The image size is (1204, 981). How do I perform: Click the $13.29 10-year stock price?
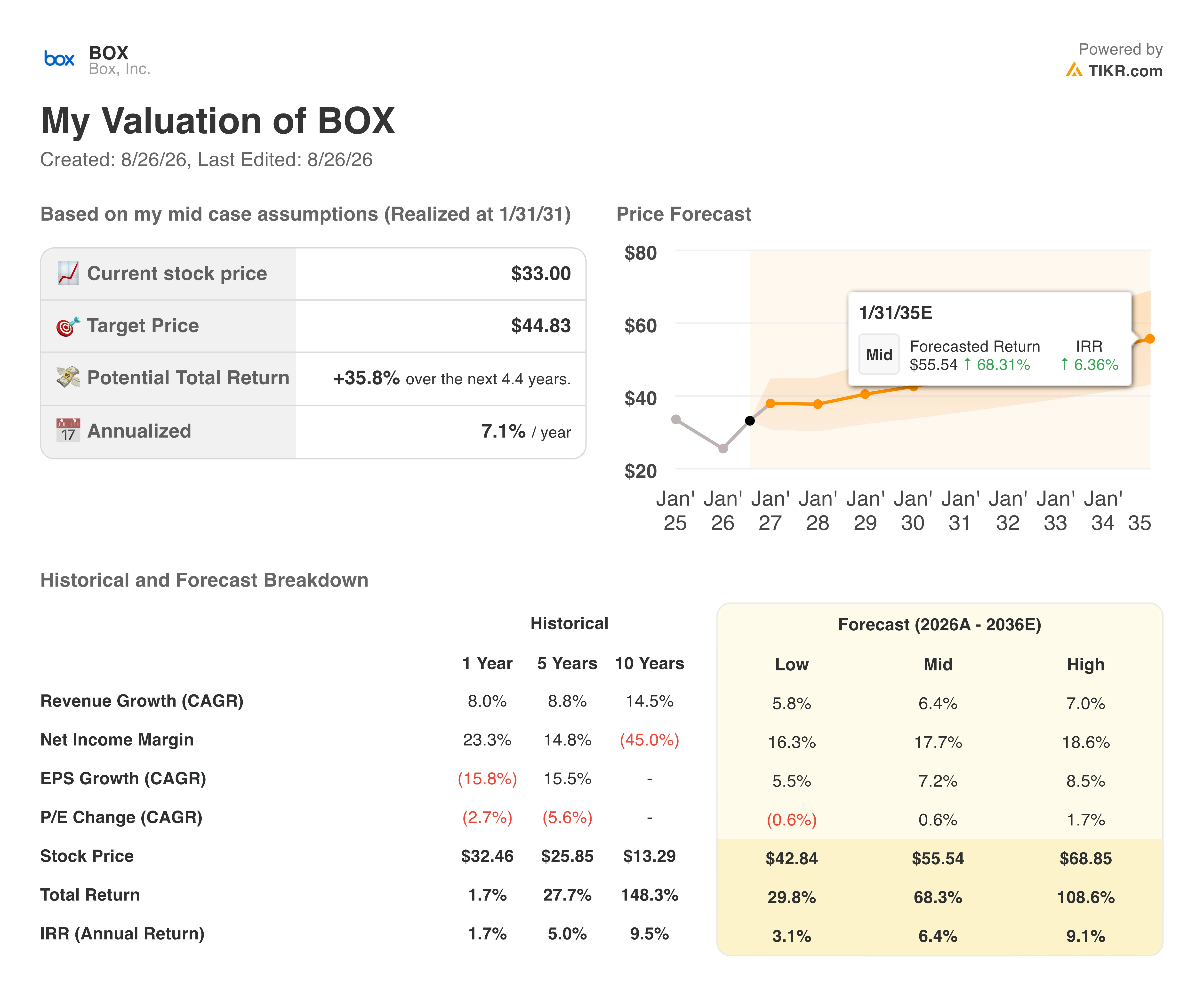click(649, 856)
